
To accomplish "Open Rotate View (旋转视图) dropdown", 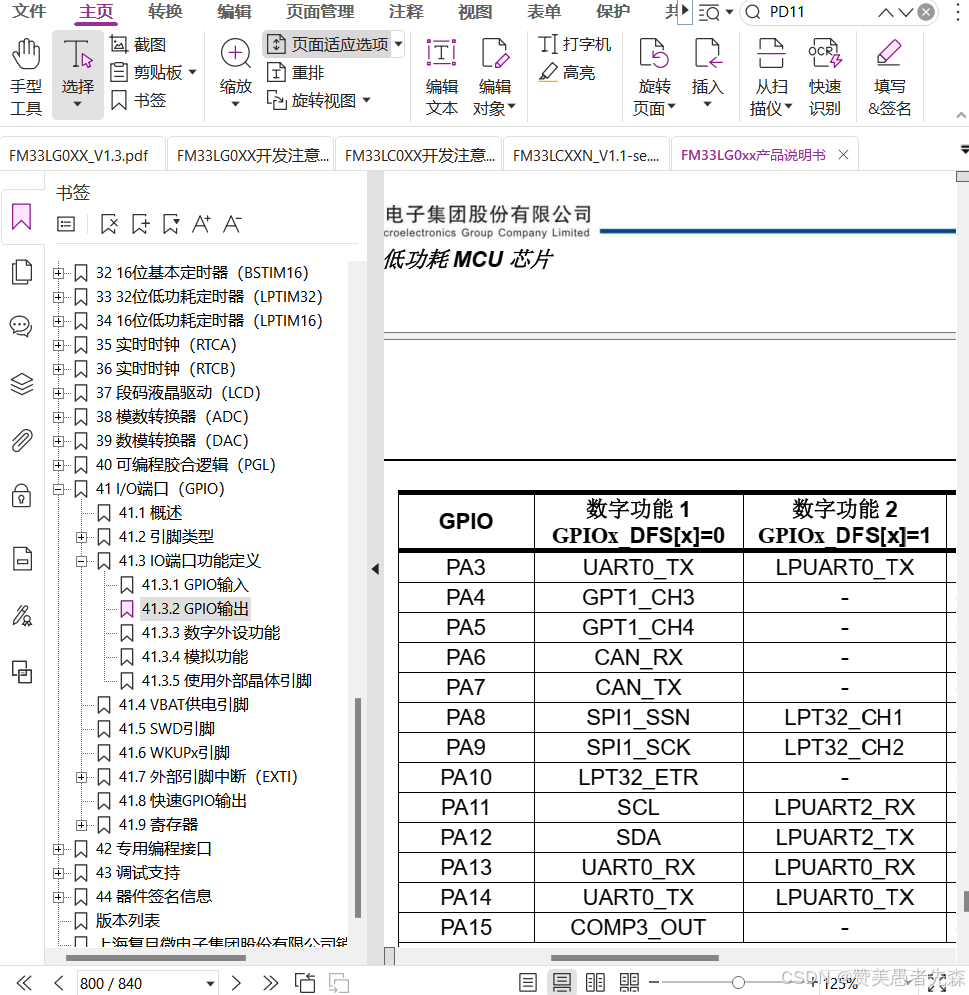I will tap(319, 101).
